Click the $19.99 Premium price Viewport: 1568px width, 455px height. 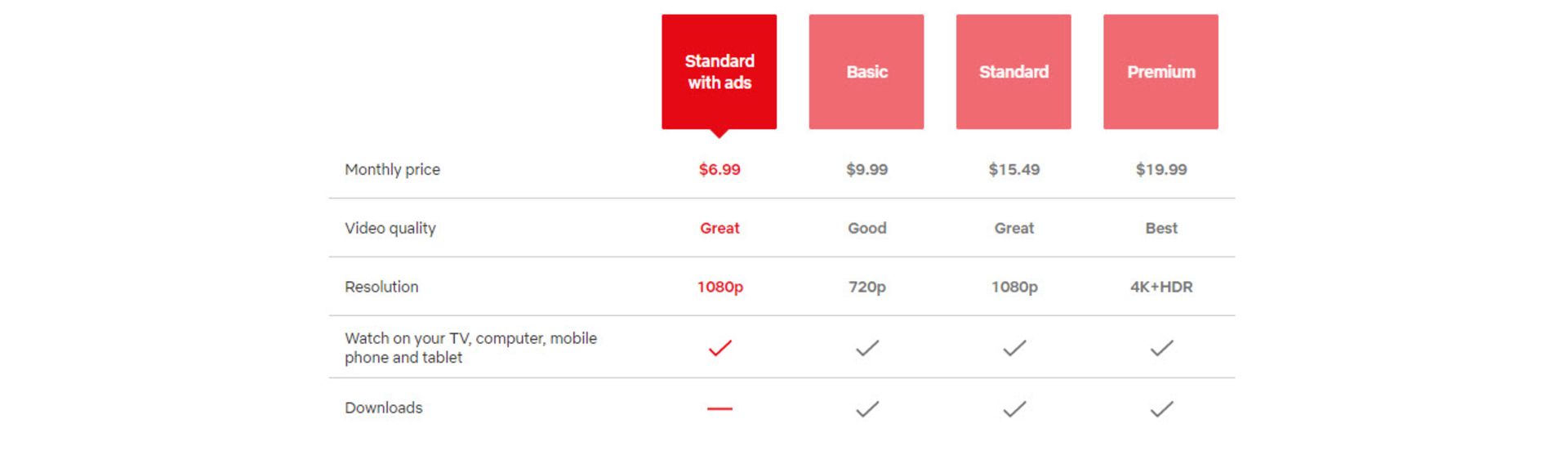click(1161, 170)
